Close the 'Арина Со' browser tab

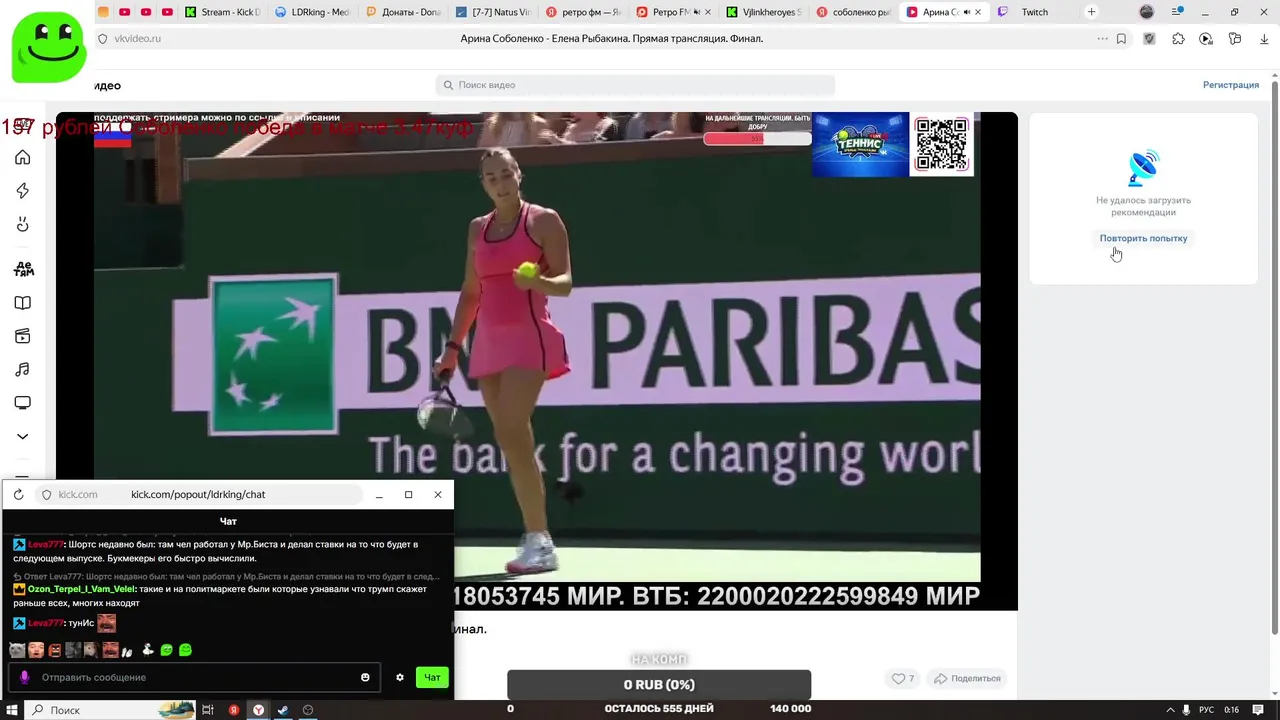(x=978, y=12)
